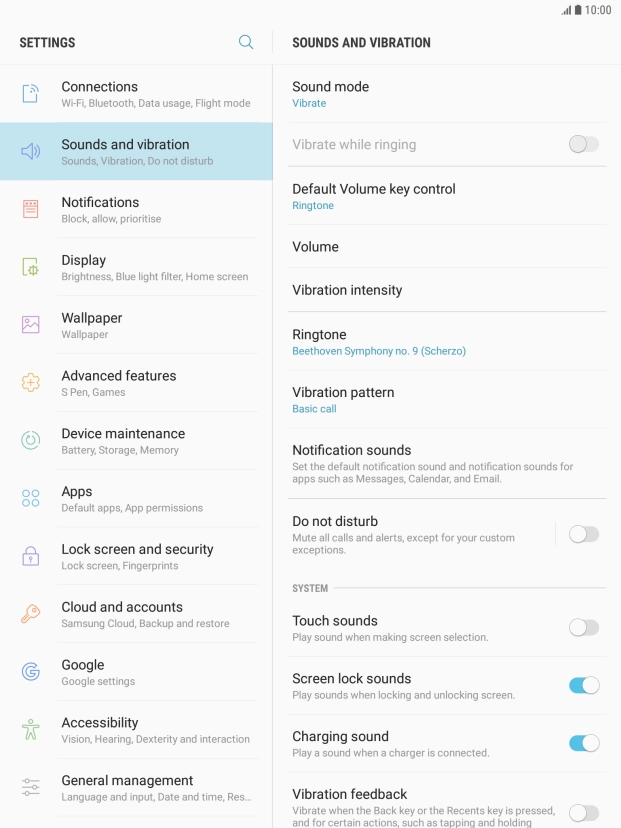Tap the search magnifier icon in Settings

pyautogui.click(x=246, y=42)
